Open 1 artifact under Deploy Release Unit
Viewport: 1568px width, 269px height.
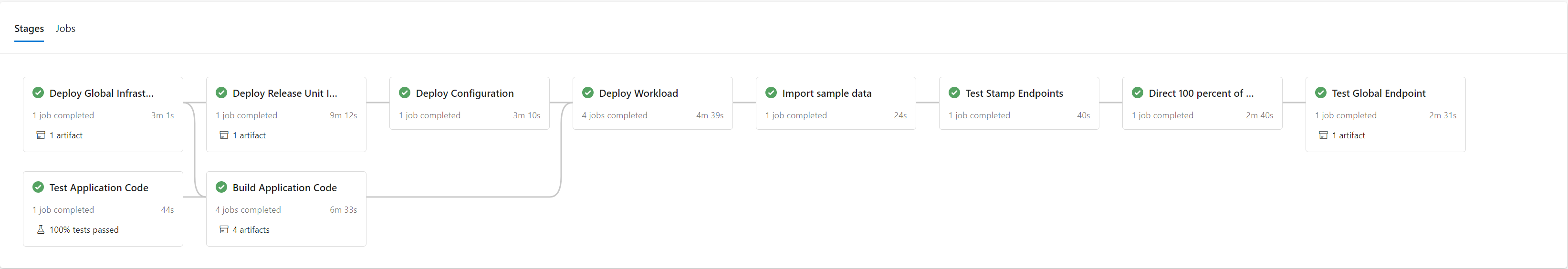[249, 135]
